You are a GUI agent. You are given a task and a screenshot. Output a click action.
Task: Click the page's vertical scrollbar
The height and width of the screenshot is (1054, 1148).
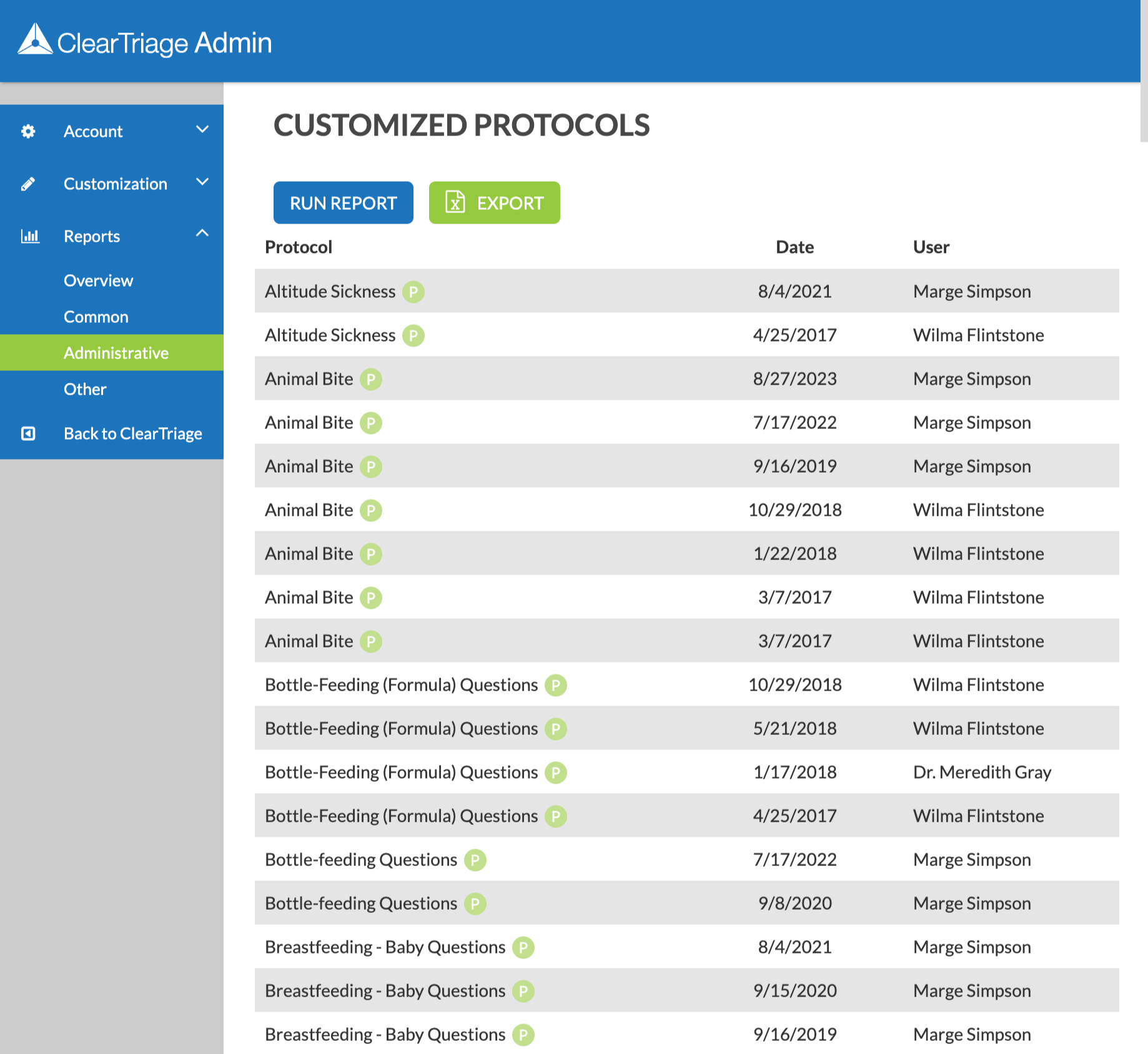tap(1144, 71)
